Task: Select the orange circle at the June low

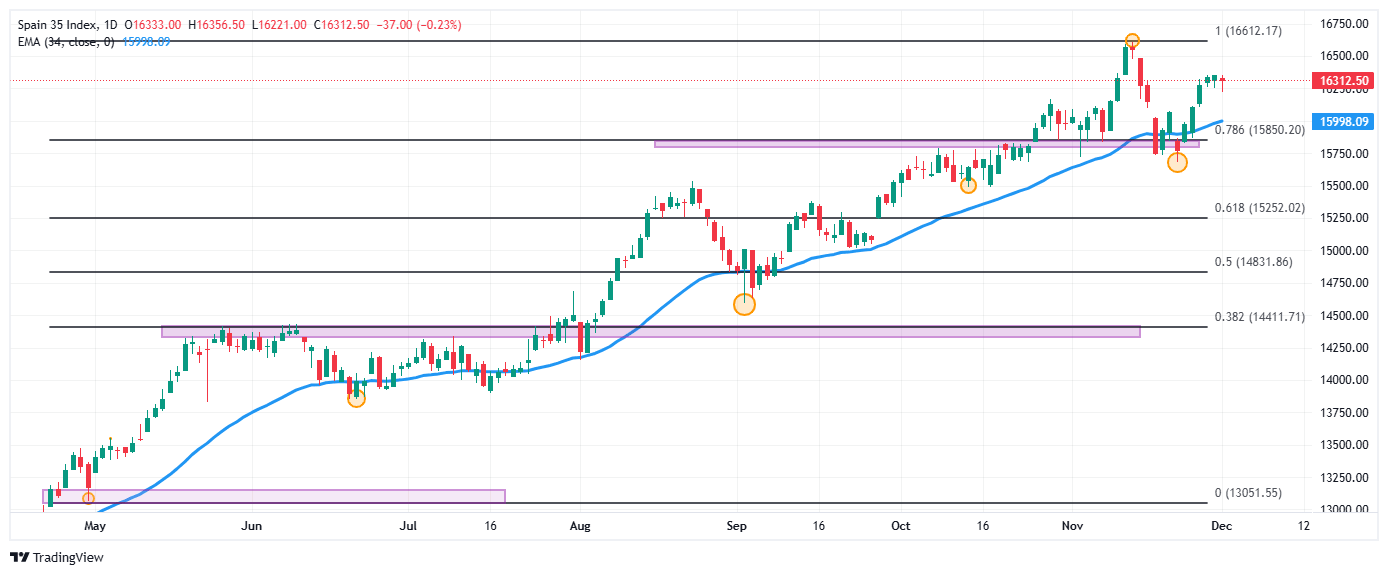Action: point(356,399)
